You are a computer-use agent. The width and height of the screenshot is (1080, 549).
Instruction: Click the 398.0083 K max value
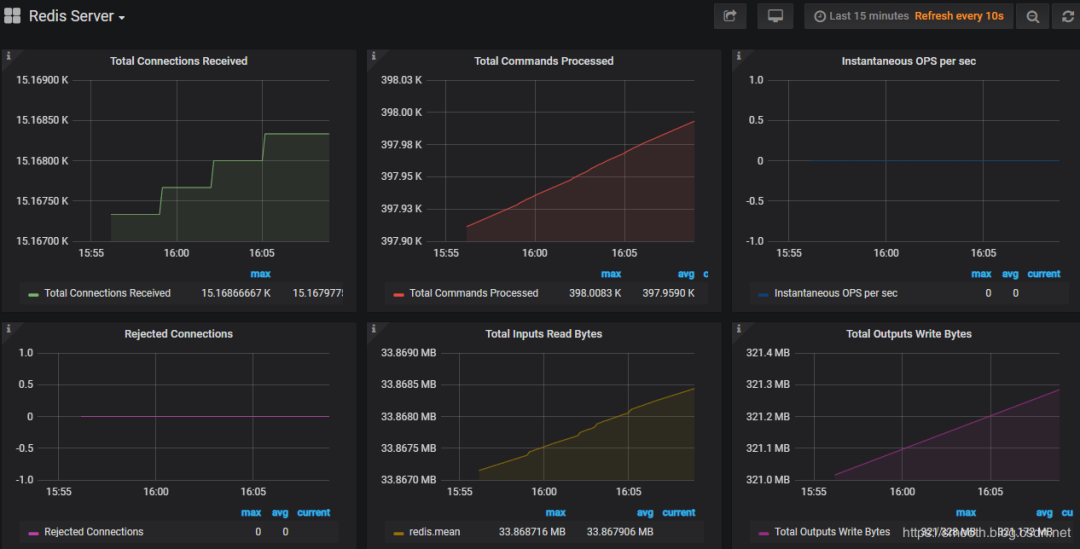tap(595, 293)
